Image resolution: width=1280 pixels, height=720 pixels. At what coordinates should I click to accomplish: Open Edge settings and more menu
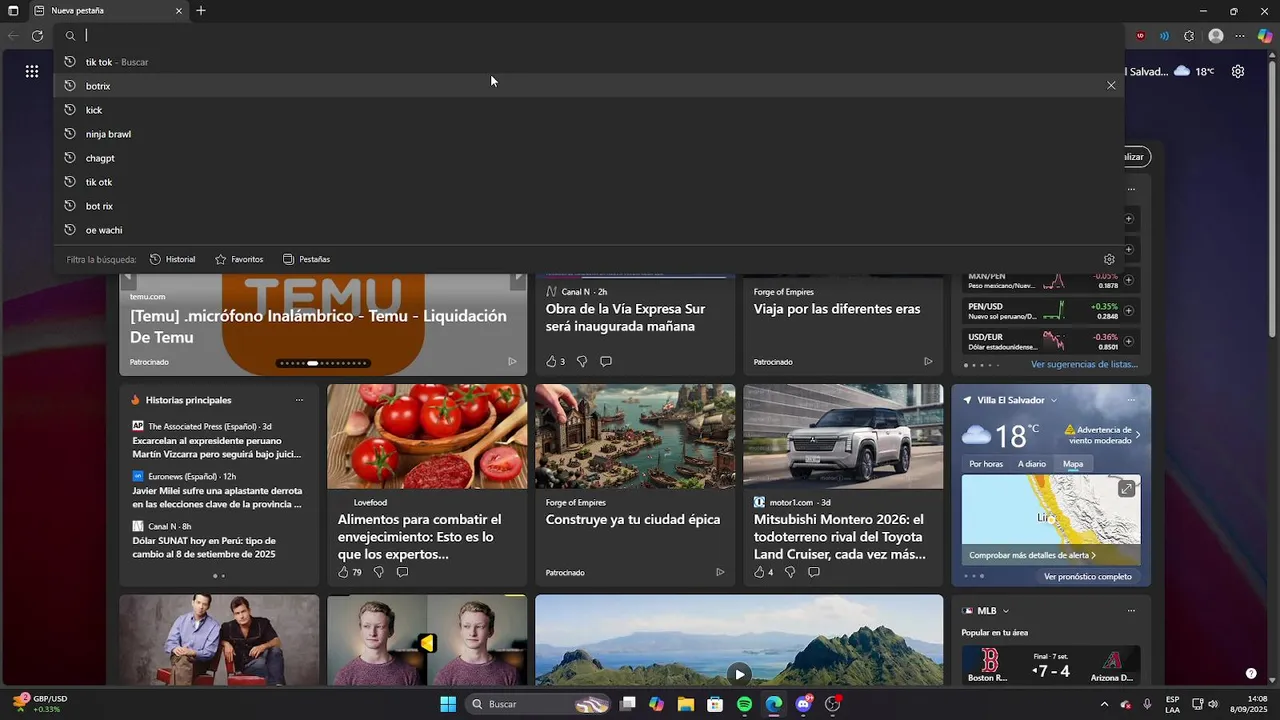point(1240,36)
